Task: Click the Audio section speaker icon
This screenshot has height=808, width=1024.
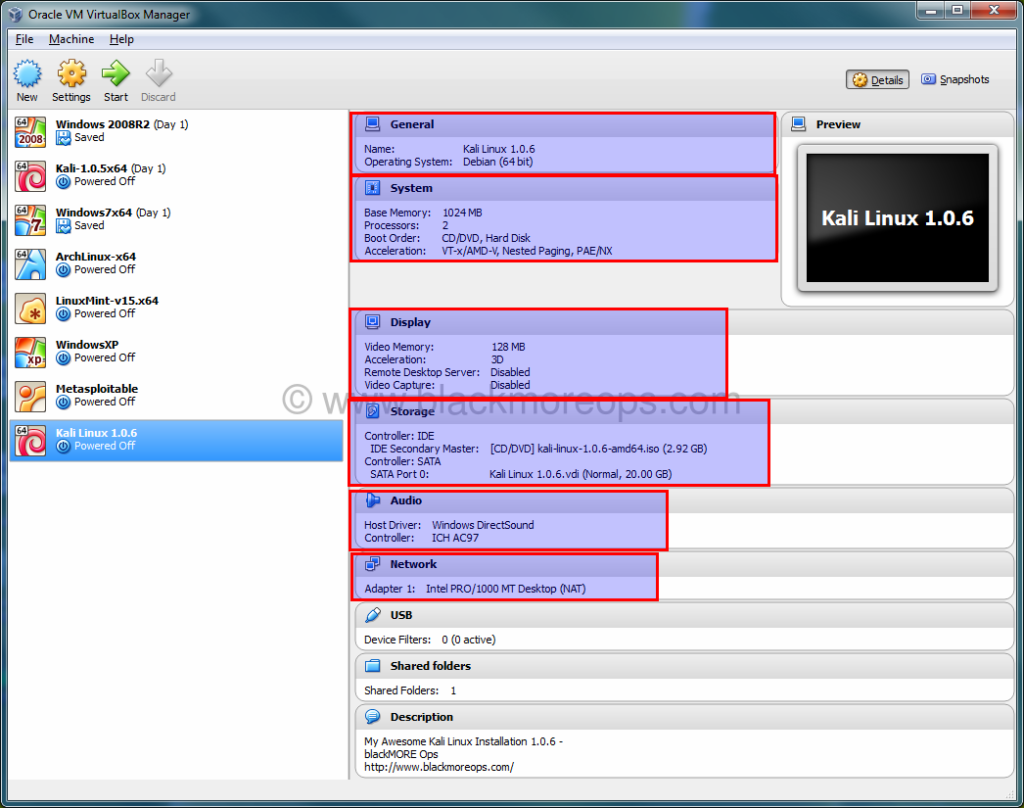Action: click(x=372, y=500)
